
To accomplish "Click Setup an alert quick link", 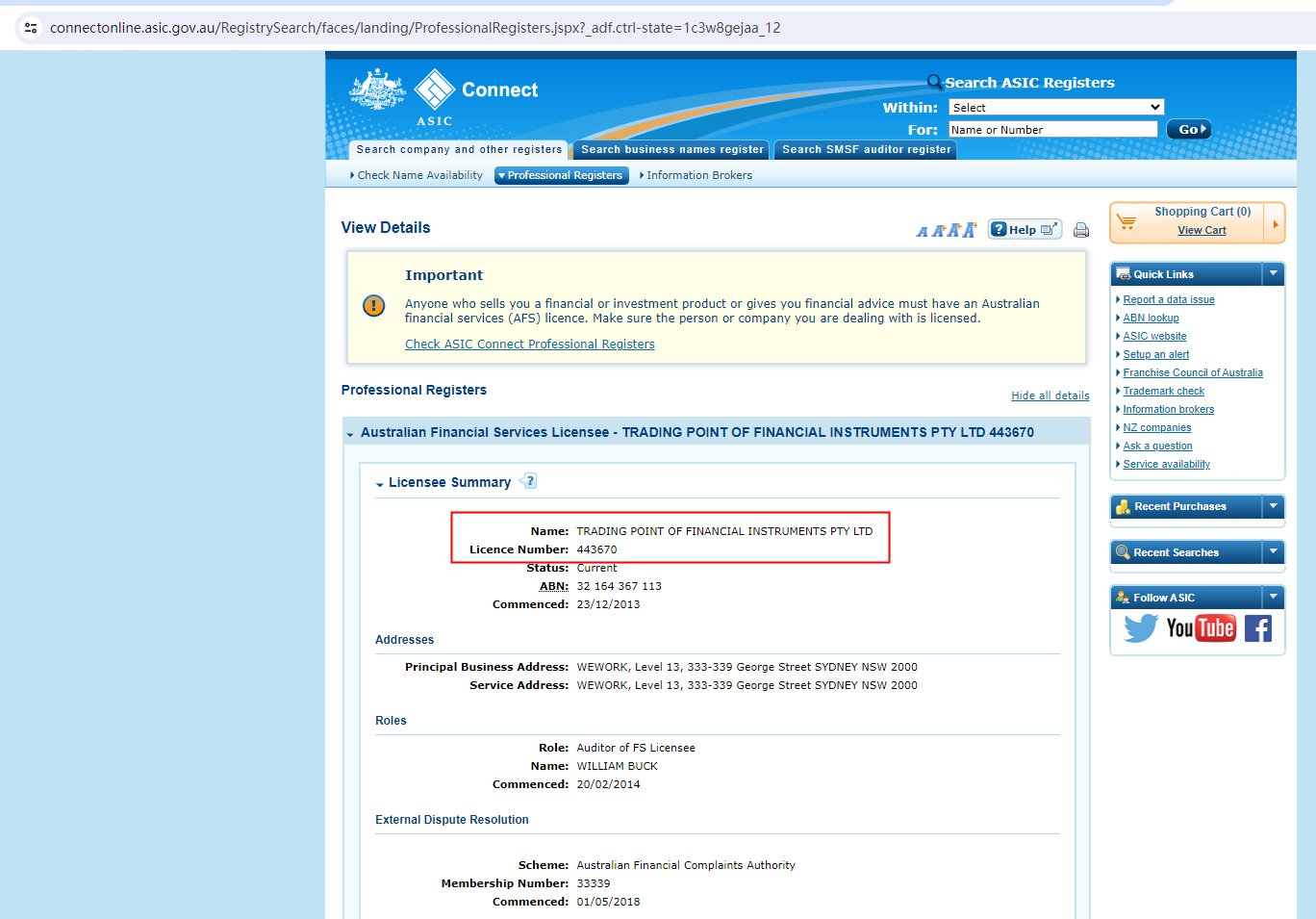I will (1156, 355).
